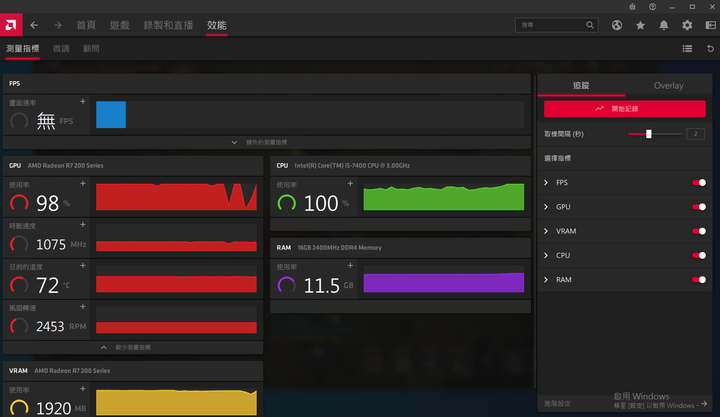
Task: Open notifications bell icon
Action: pos(664,25)
